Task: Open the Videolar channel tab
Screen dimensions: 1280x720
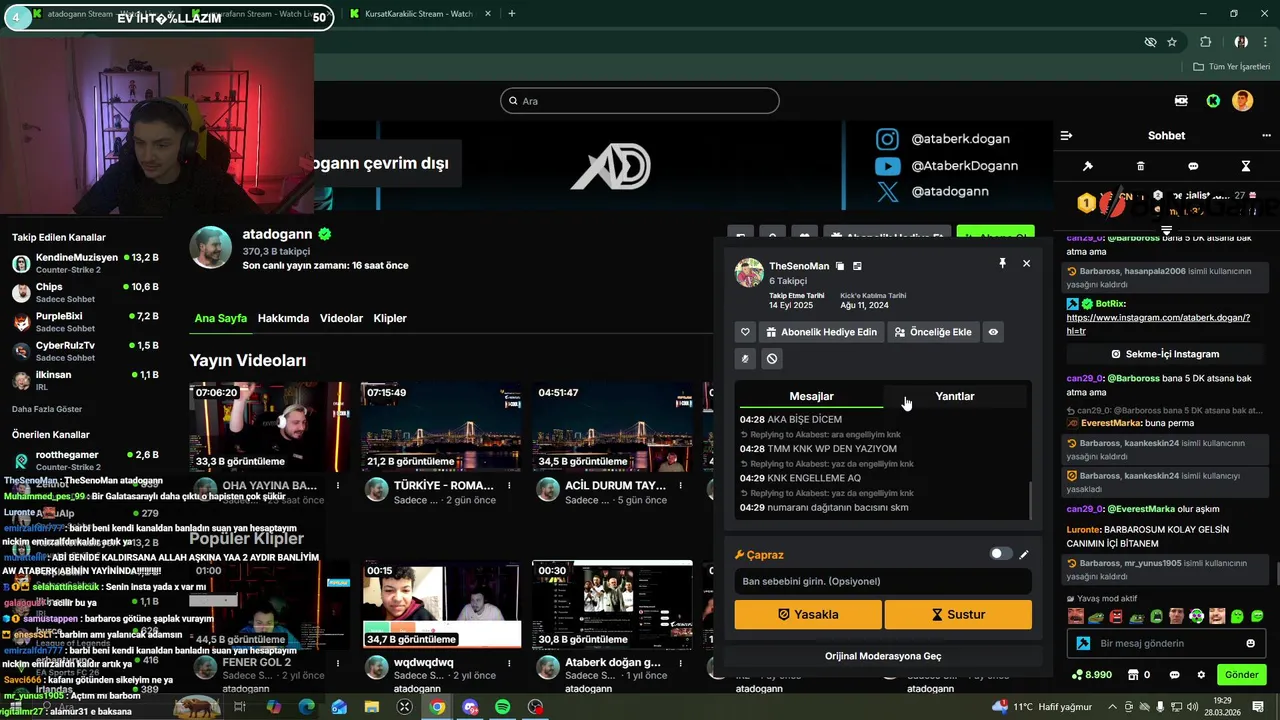Action: tap(341, 318)
